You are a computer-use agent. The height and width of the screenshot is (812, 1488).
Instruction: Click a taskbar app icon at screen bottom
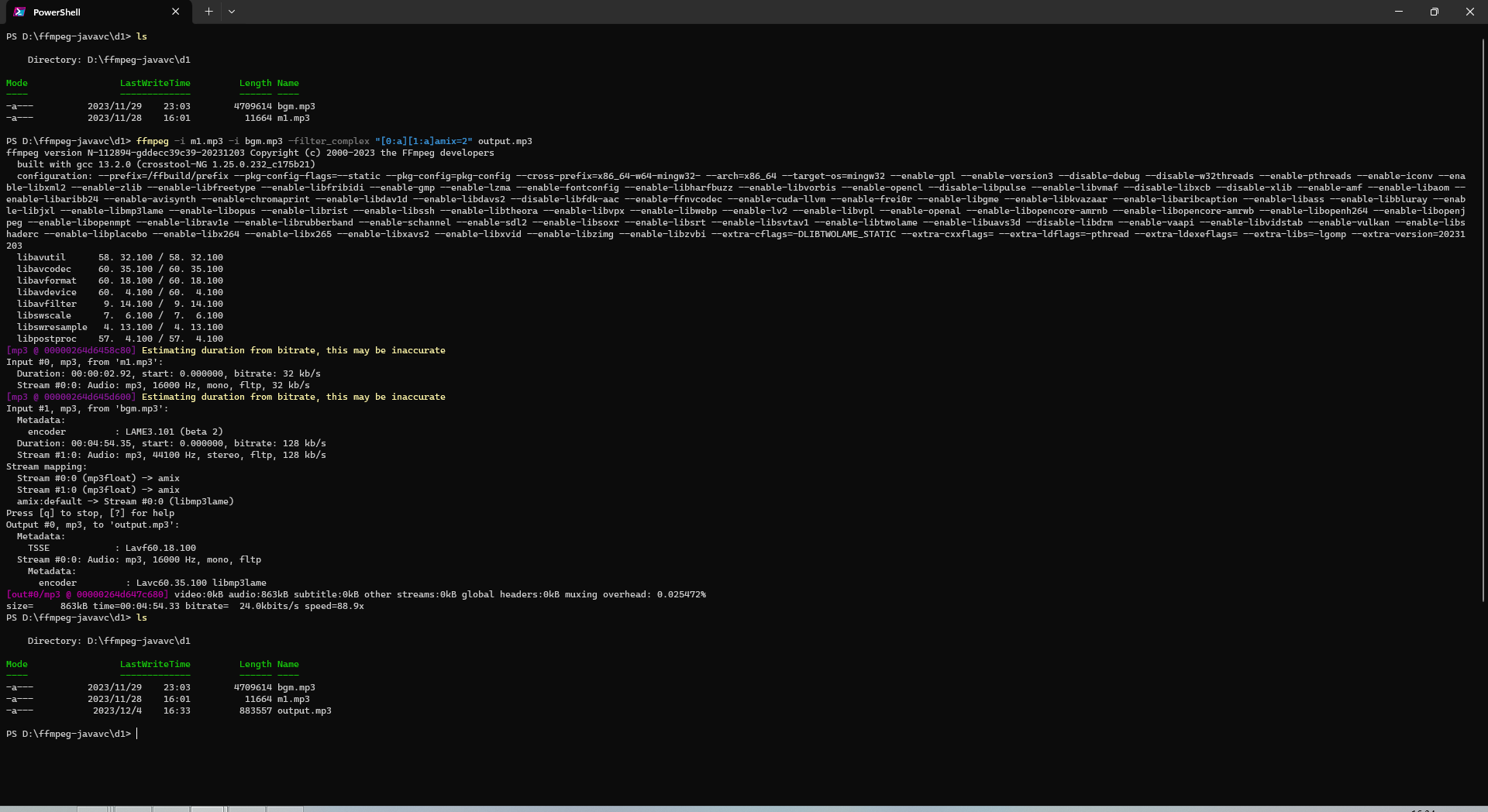pyautogui.click(x=208, y=809)
